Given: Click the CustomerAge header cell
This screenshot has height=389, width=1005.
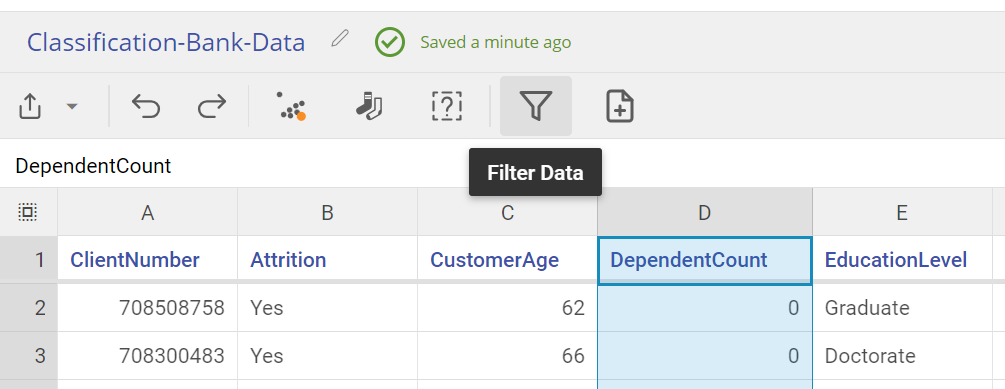Looking at the screenshot, I should tap(508, 260).
